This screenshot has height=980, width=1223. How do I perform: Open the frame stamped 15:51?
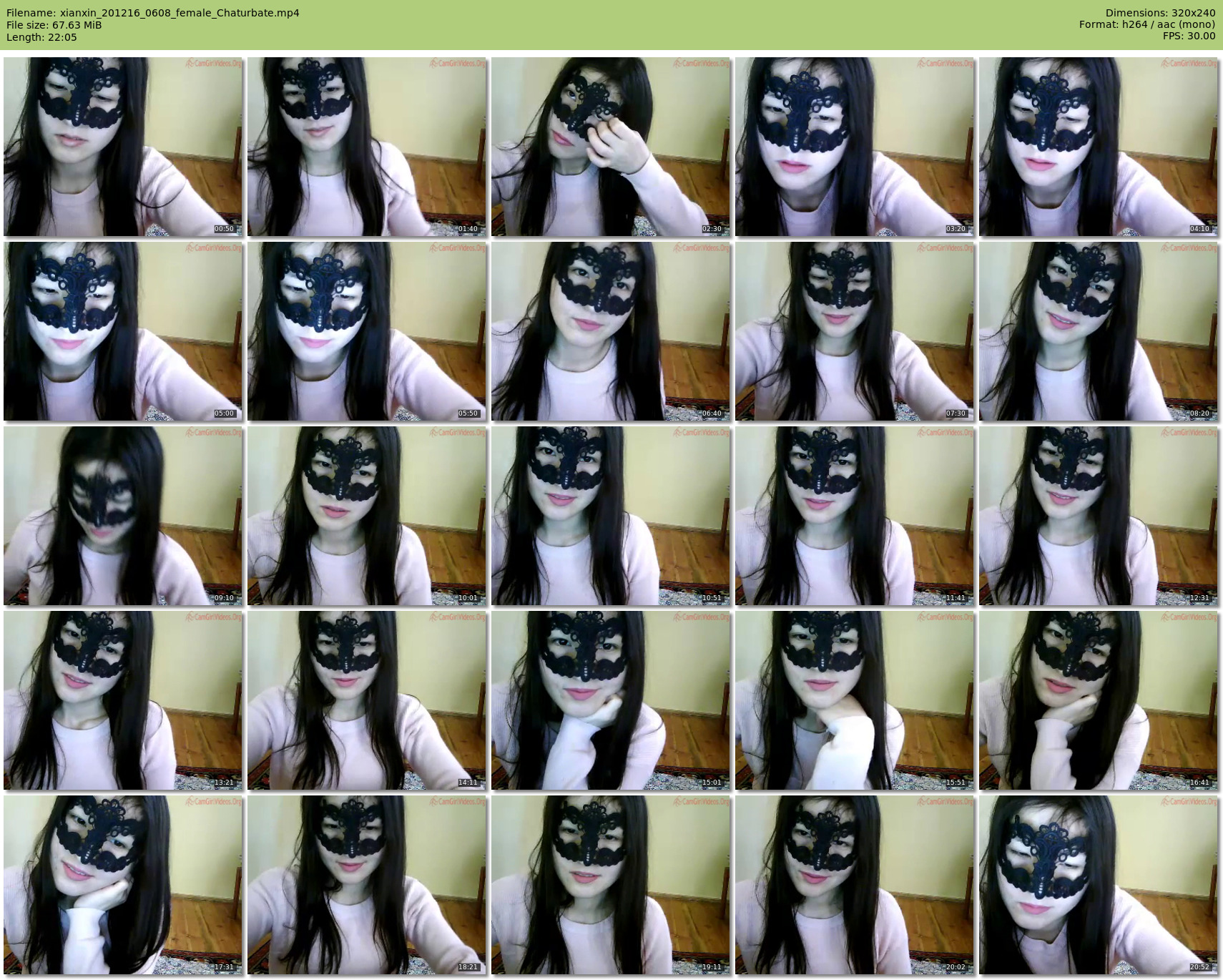[x=855, y=700]
